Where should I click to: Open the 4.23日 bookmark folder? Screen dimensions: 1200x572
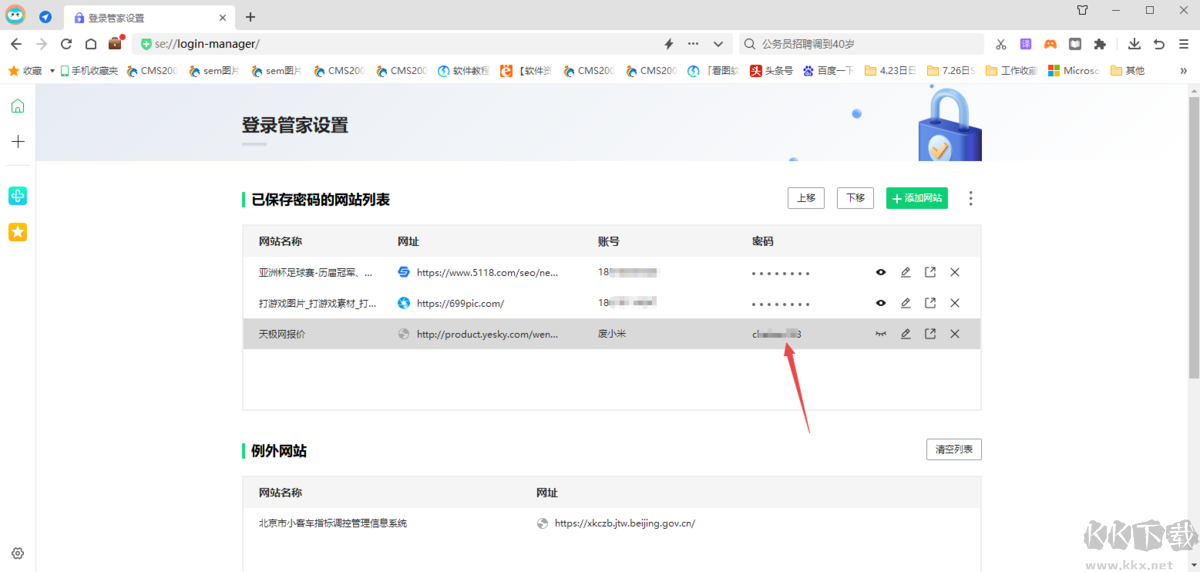(891, 71)
